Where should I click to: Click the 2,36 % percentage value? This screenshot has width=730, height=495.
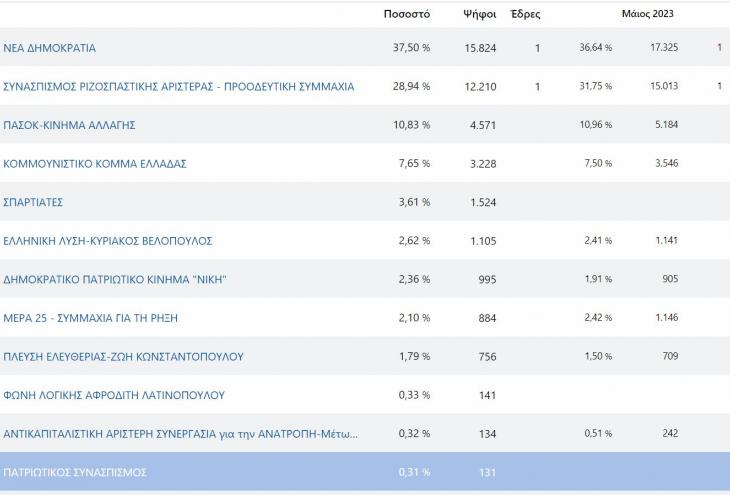(414, 279)
